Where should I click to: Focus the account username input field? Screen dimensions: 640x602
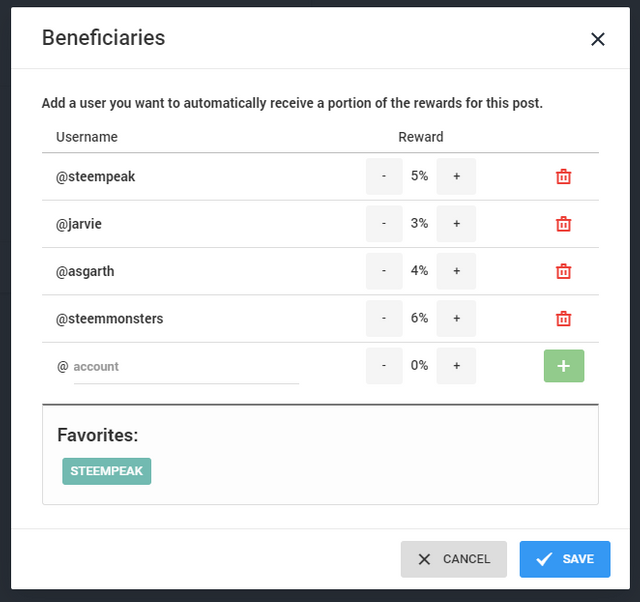[186, 367]
